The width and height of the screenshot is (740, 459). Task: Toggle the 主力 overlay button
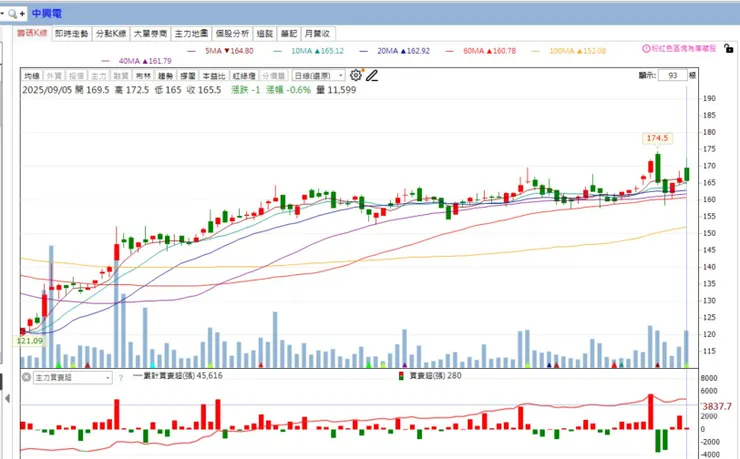point(99,75)
